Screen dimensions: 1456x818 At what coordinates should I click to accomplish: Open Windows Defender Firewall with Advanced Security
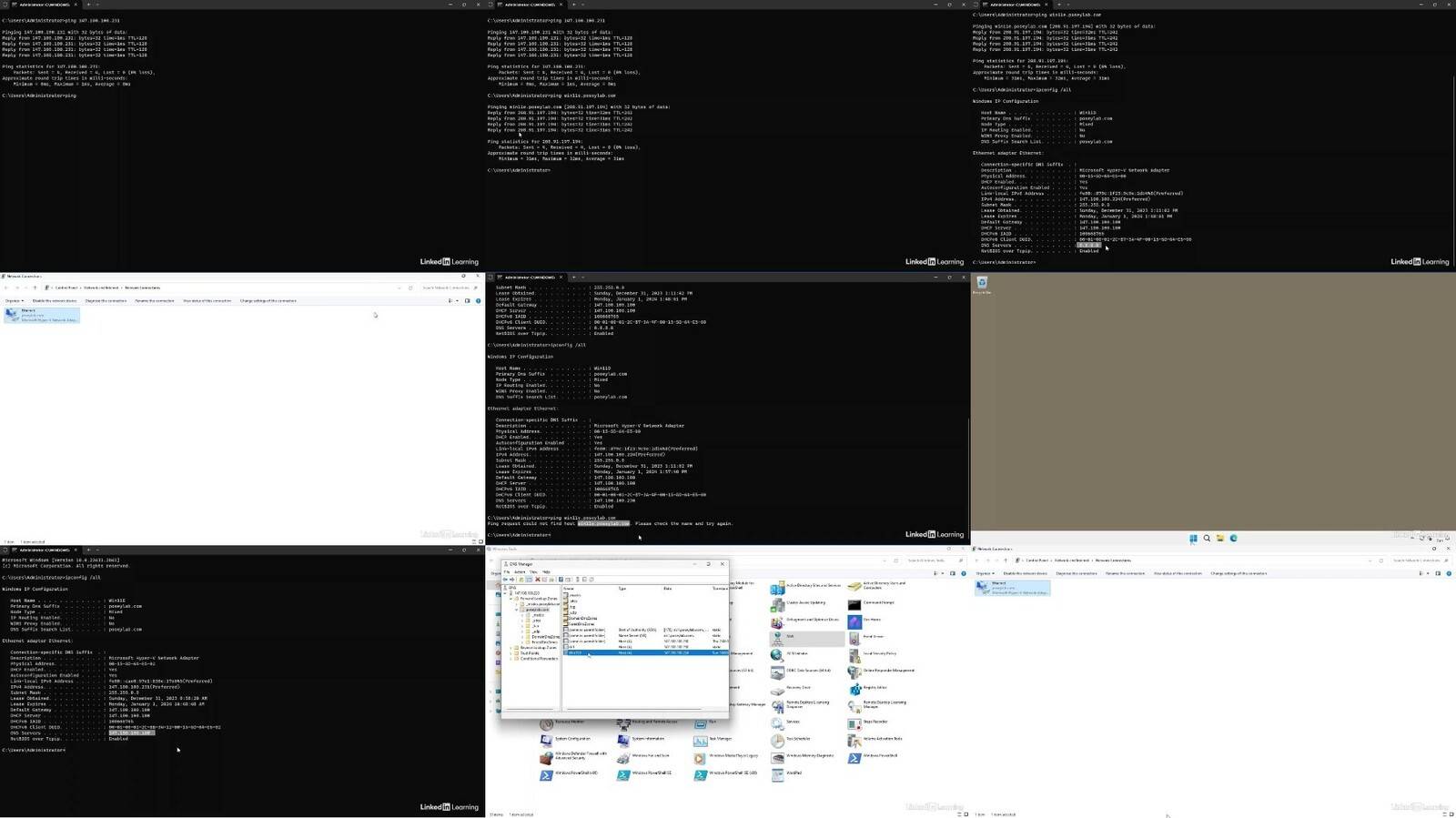(x=573, y=756)
